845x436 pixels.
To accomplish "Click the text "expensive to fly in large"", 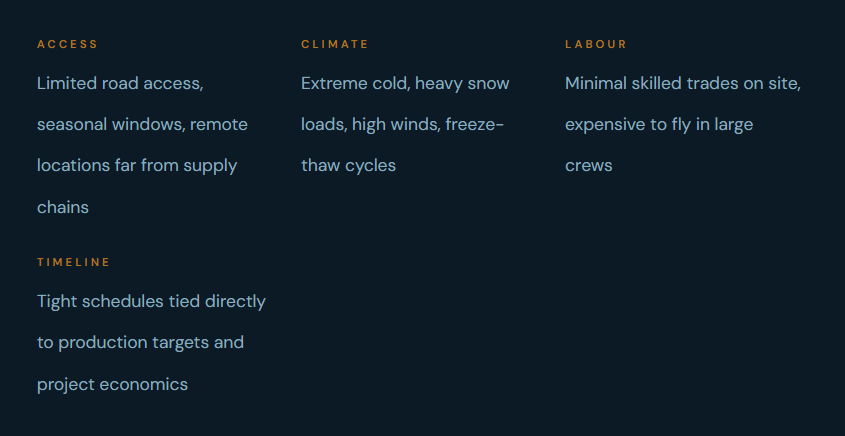I will (x=659, y=124).
